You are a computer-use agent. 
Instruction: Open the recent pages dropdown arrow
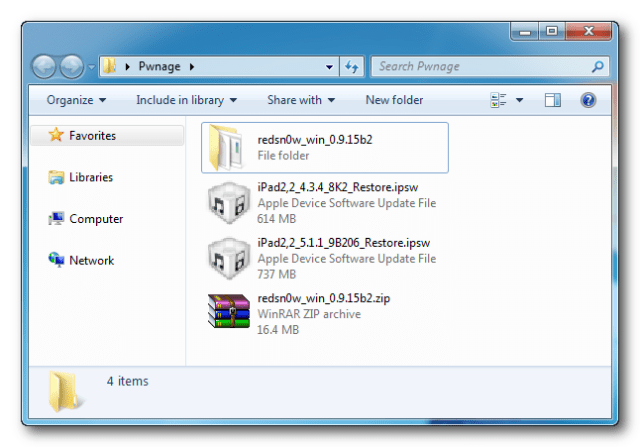point(92,67)
